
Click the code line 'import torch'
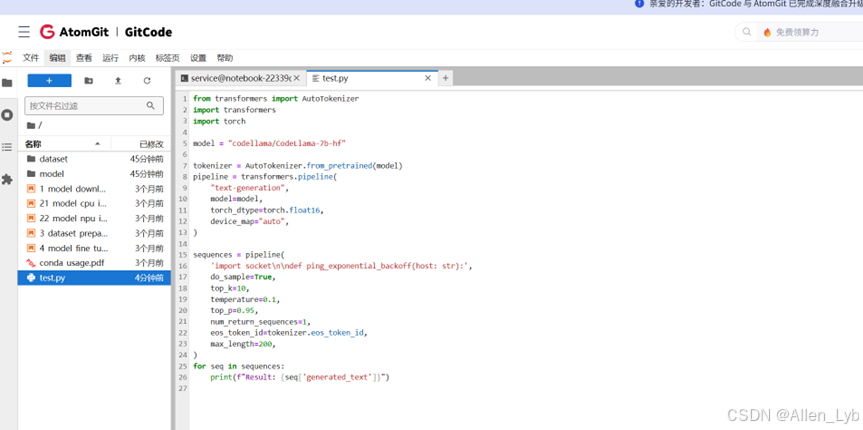220,121
